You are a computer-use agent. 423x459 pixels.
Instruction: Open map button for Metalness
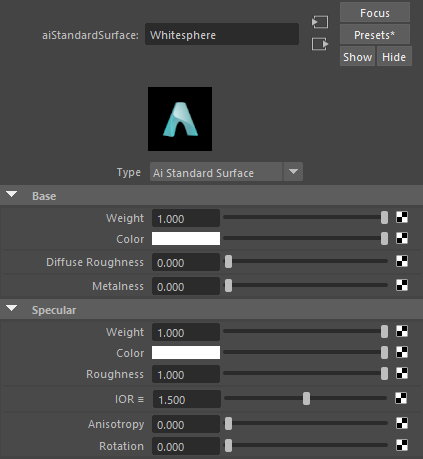coord(402,285)
